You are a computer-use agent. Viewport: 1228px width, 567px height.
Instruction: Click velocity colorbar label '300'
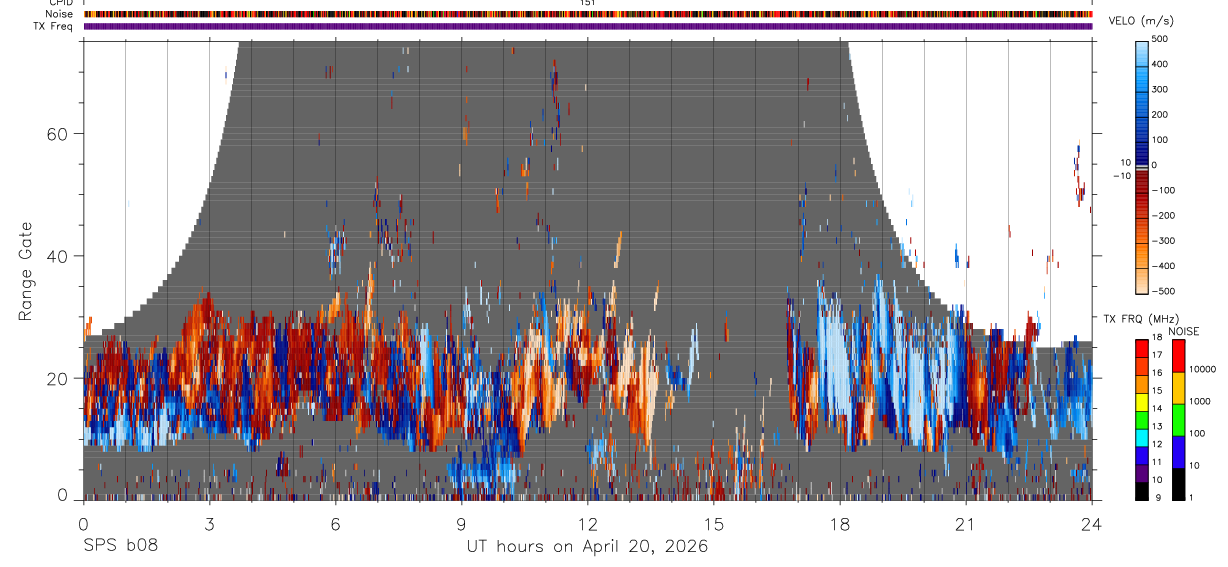[x=1160, y=89]
